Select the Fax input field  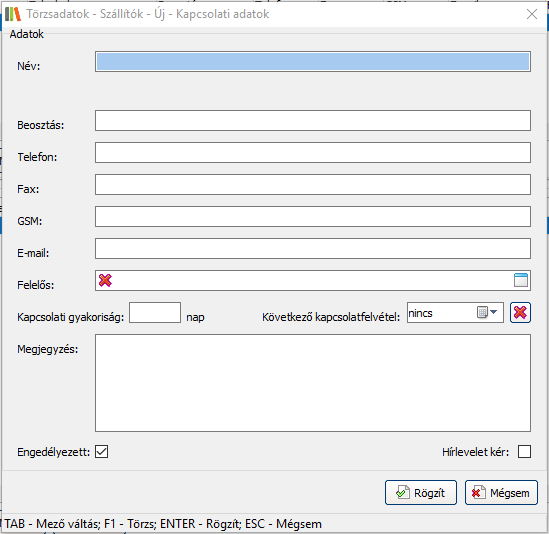[313, 185]
